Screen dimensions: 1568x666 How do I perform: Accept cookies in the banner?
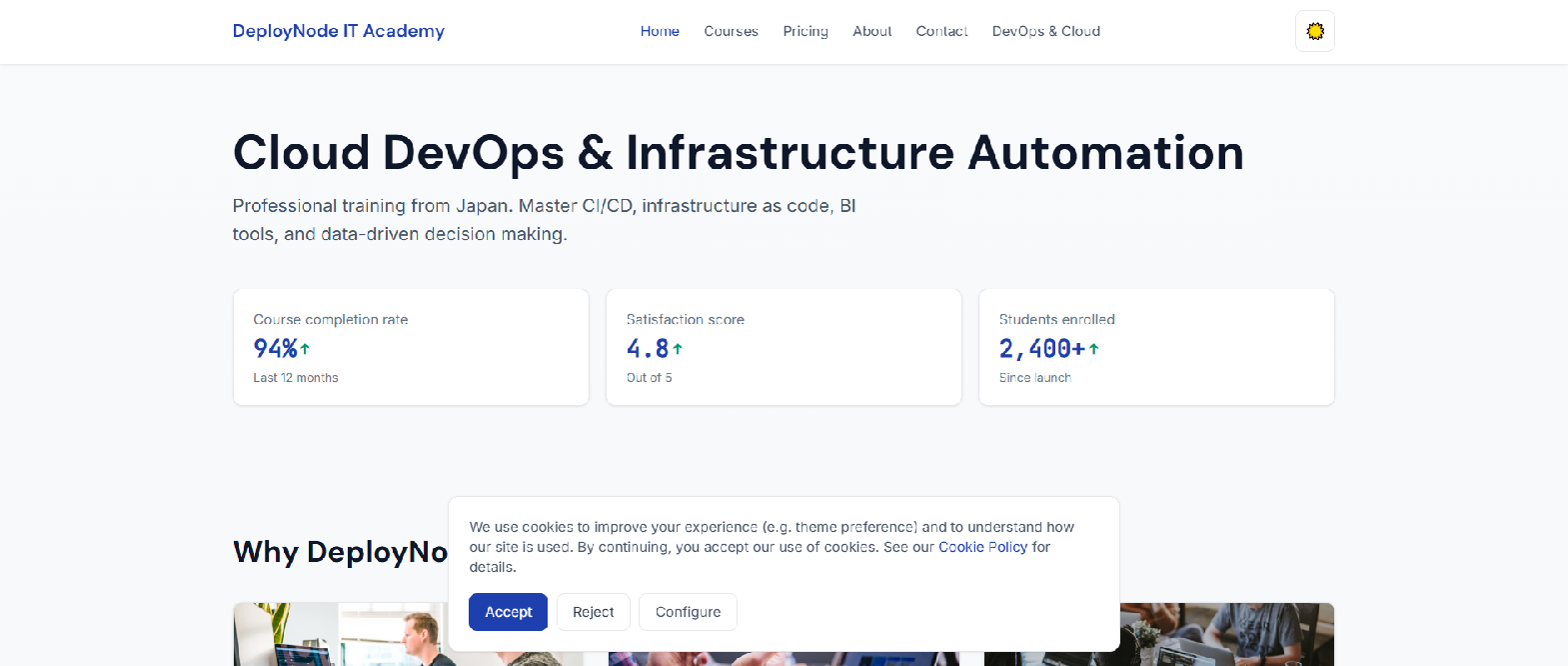(508, 612)
